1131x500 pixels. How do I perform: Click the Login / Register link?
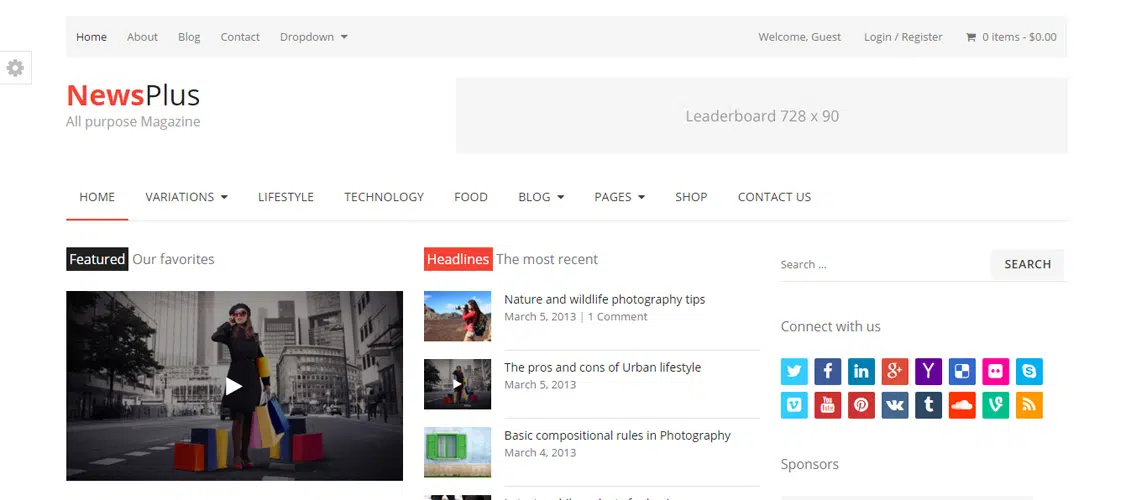pyautogui.click(x=903, y=37)
